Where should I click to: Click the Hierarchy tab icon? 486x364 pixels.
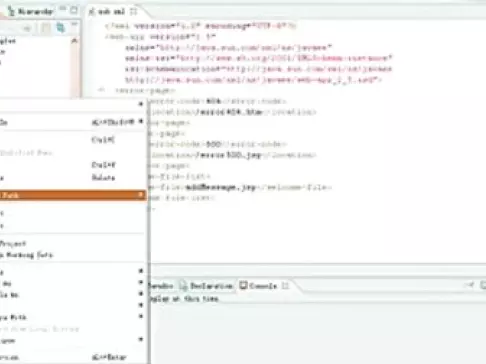[x=12, y=12]
